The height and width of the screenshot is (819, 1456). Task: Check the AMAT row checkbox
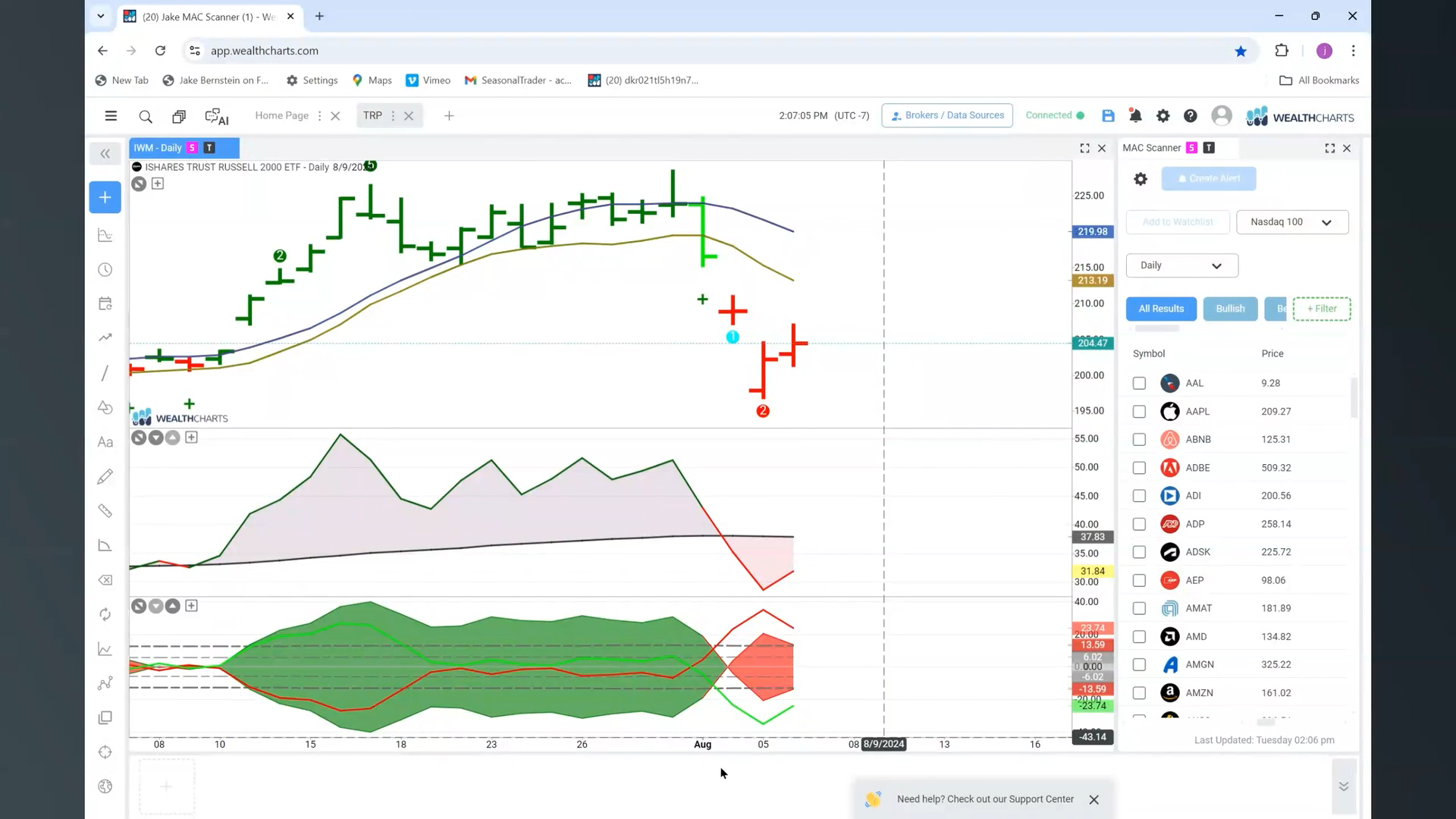[x=1139, y=609]
